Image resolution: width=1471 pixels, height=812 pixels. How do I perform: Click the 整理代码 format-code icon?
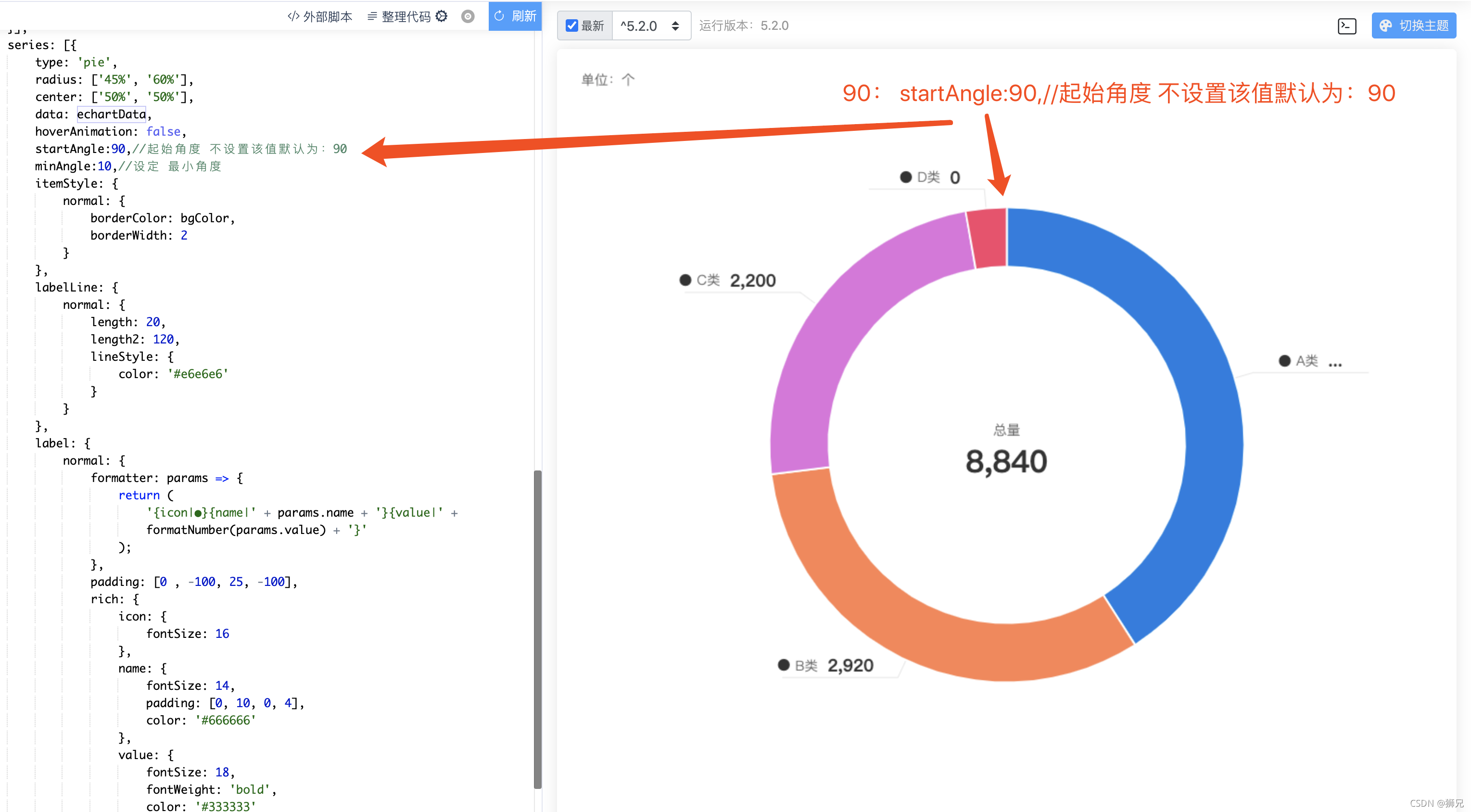pyautogui.click(x=372, y=16)
